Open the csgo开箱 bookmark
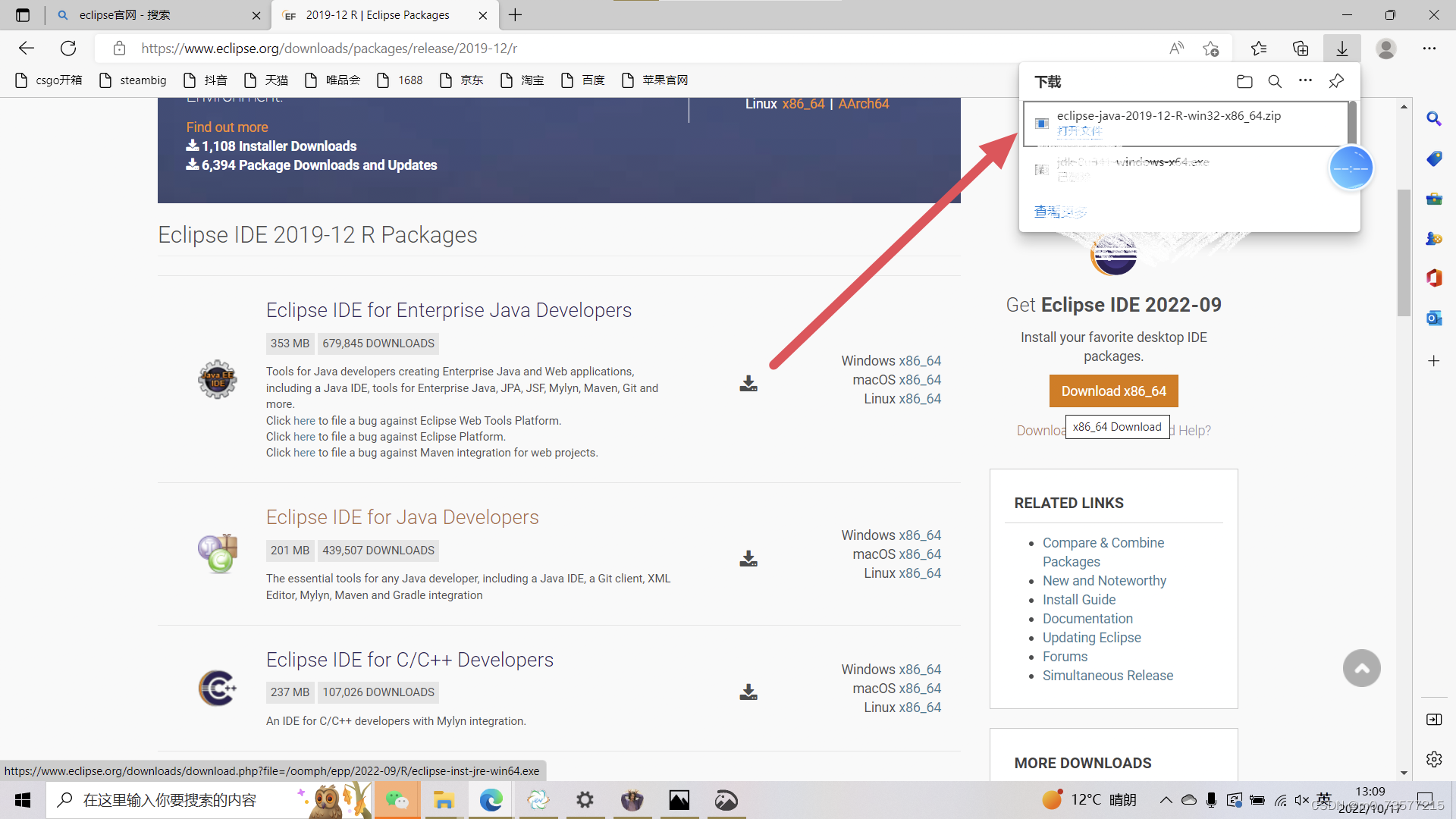The height and width of the screenshot is (819, 1456). [49, 80]
